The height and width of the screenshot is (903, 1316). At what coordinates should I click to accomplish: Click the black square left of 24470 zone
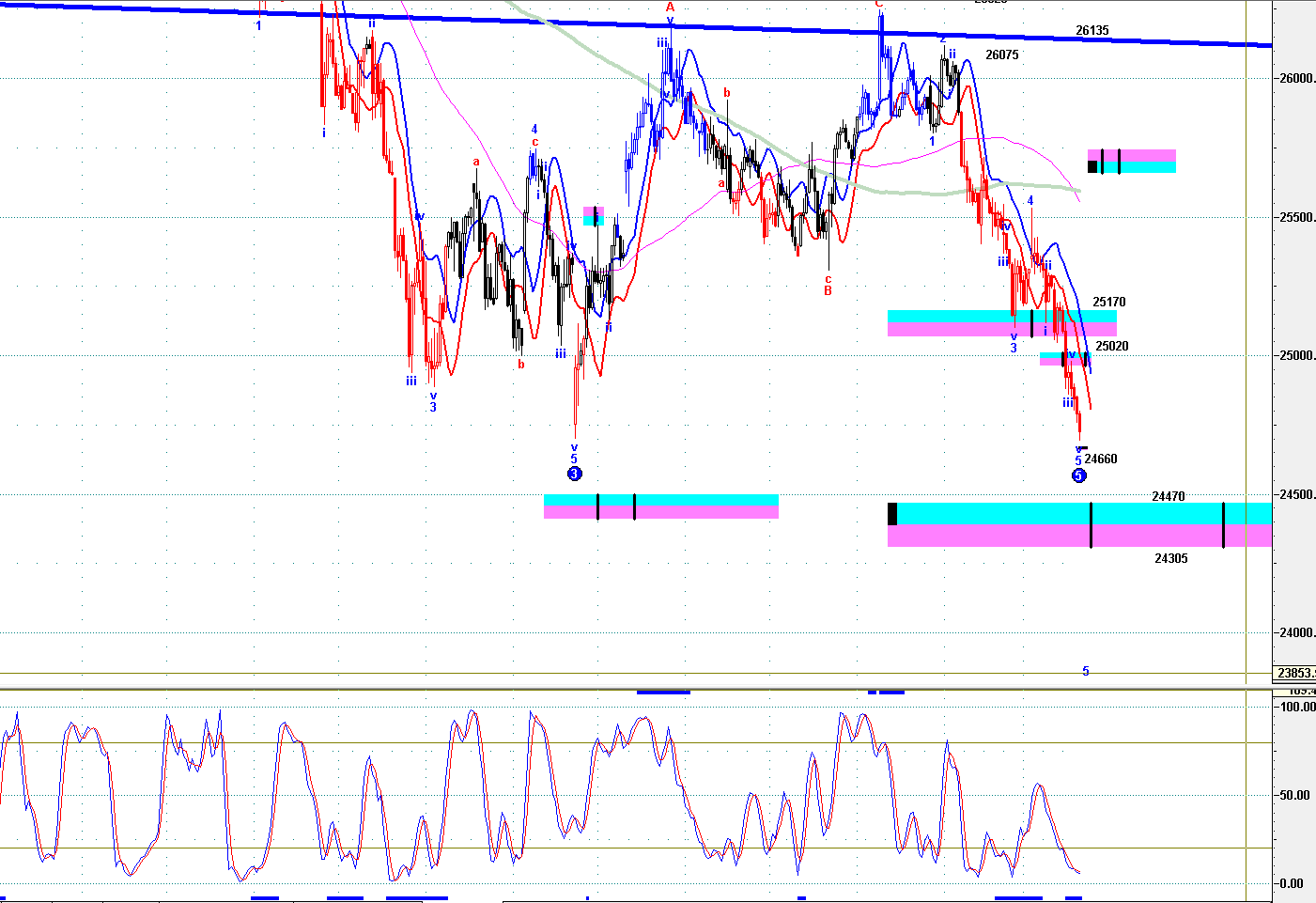click(x=892, y=514)
